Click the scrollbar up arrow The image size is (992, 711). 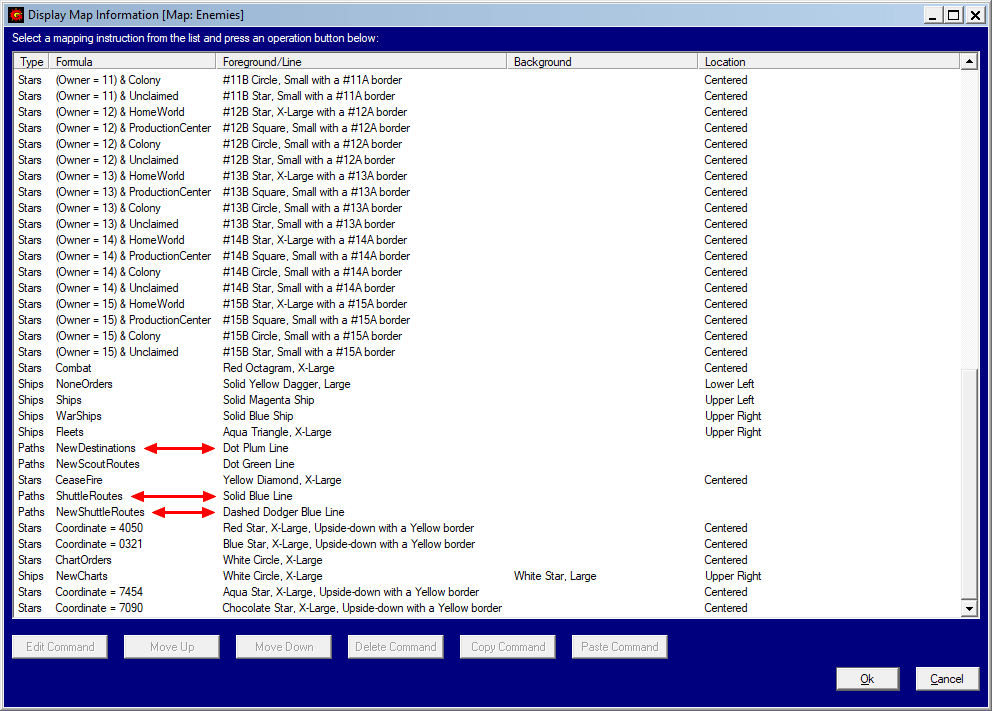968,62
